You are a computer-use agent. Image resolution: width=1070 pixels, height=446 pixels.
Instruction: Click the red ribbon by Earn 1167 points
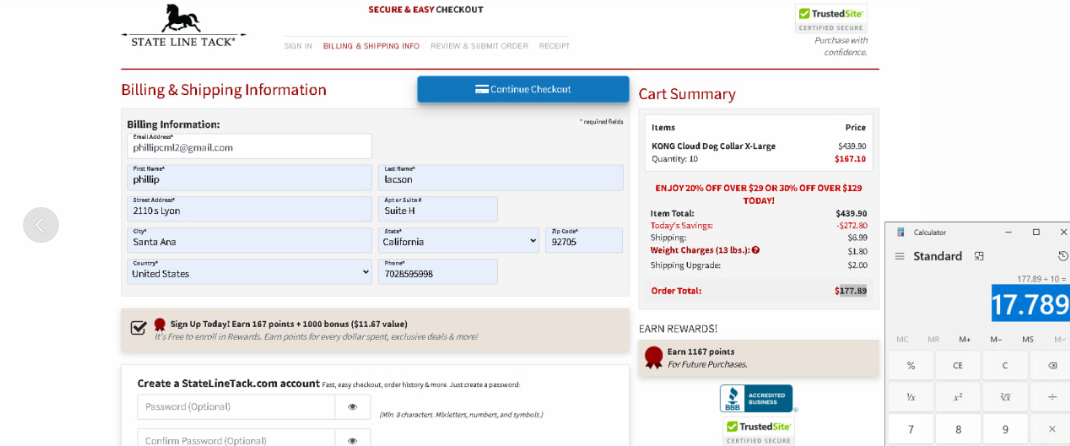pyautogui.click(x=654, y=357)
